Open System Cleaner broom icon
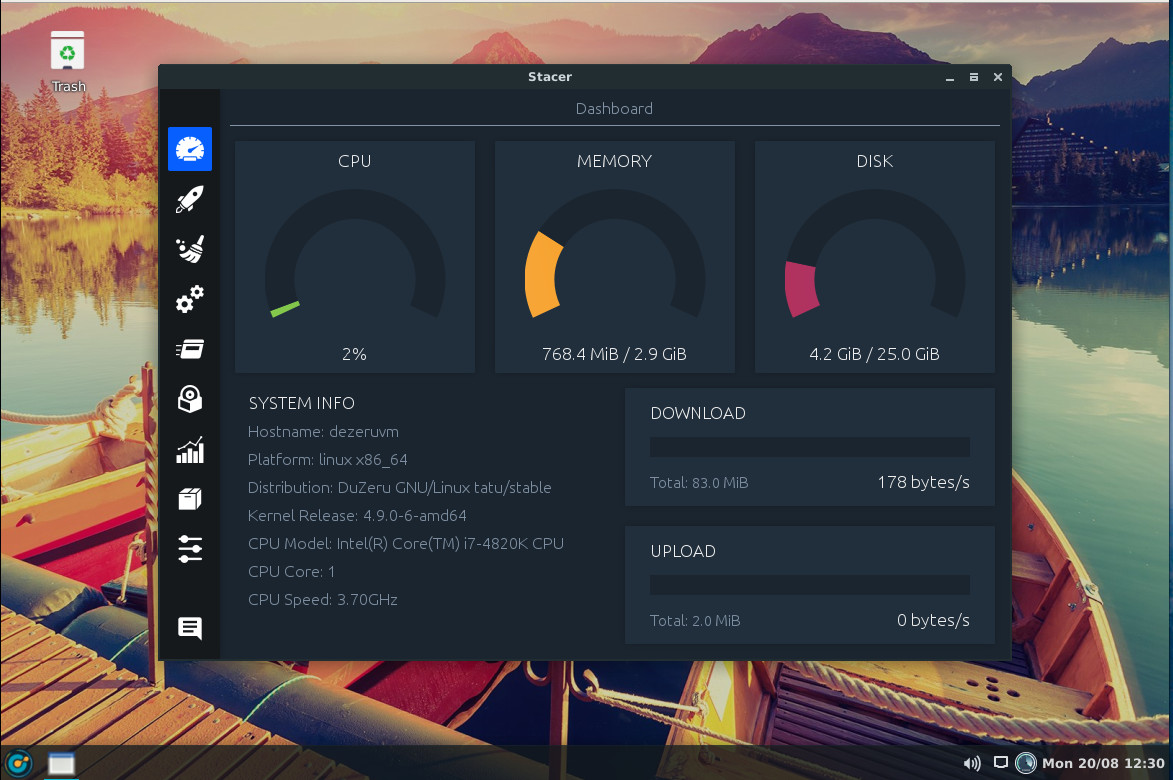This screenshot has height=780, width=1173. tap(190, 250)
